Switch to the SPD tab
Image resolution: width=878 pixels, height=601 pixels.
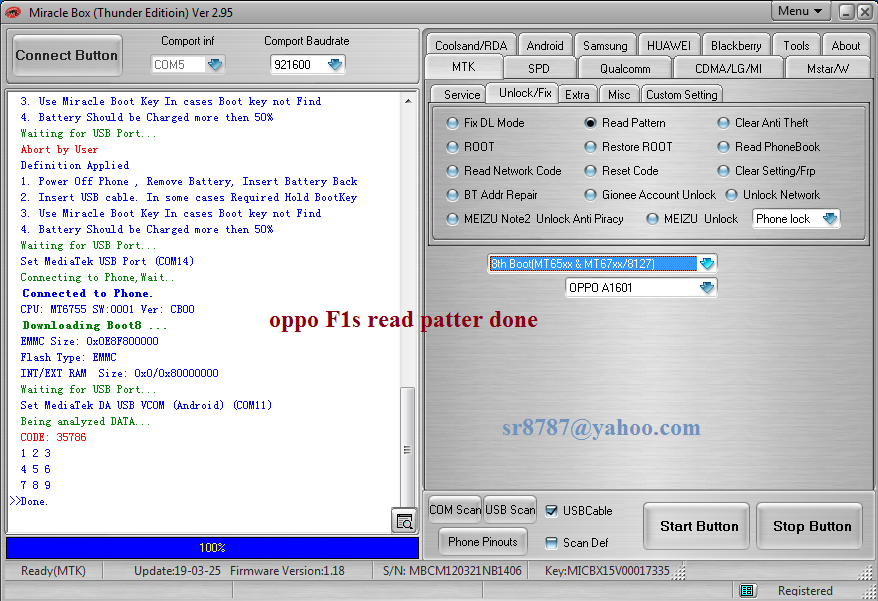point(539,68)
